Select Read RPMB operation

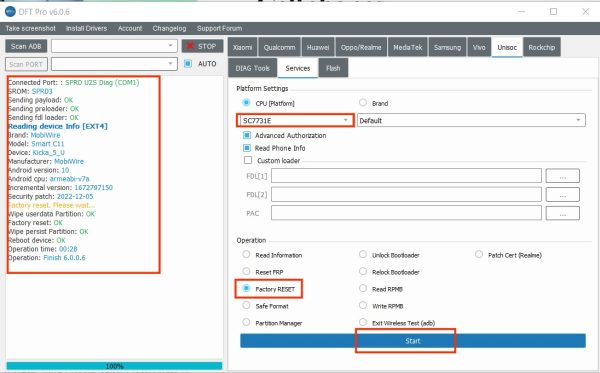coord(363,288)
